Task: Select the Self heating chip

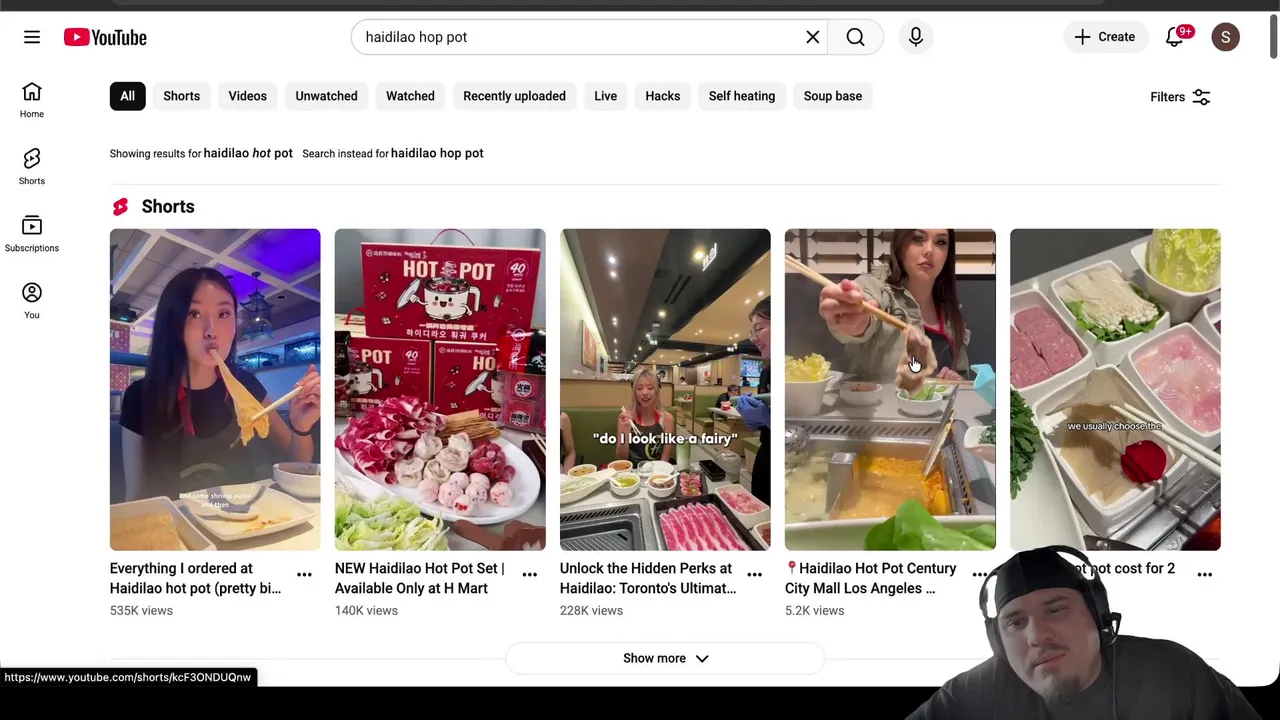Action: pyautogui.click(x=741, y=96)
